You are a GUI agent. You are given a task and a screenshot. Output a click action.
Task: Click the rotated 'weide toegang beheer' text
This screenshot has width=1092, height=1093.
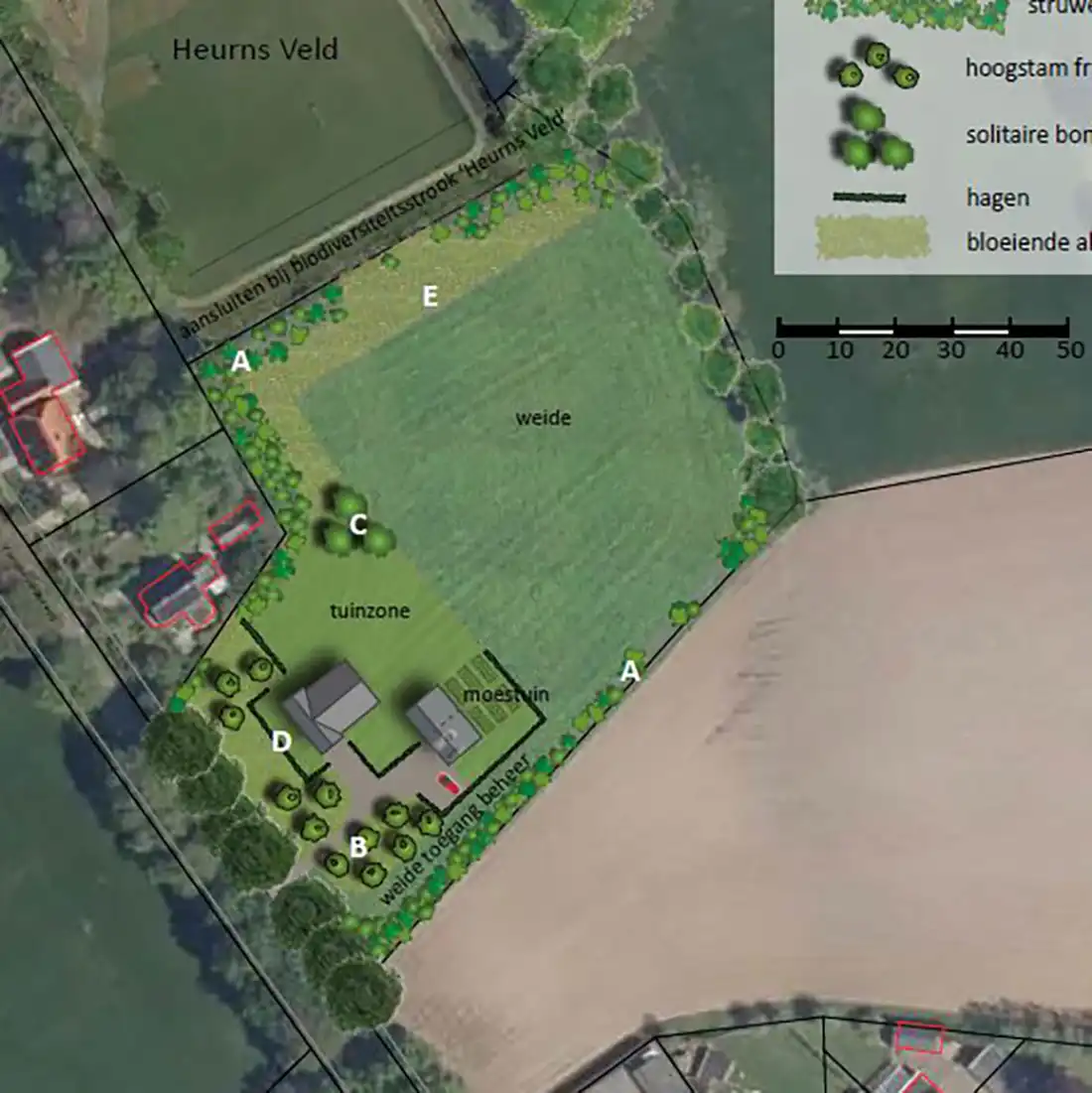point(455,831)
